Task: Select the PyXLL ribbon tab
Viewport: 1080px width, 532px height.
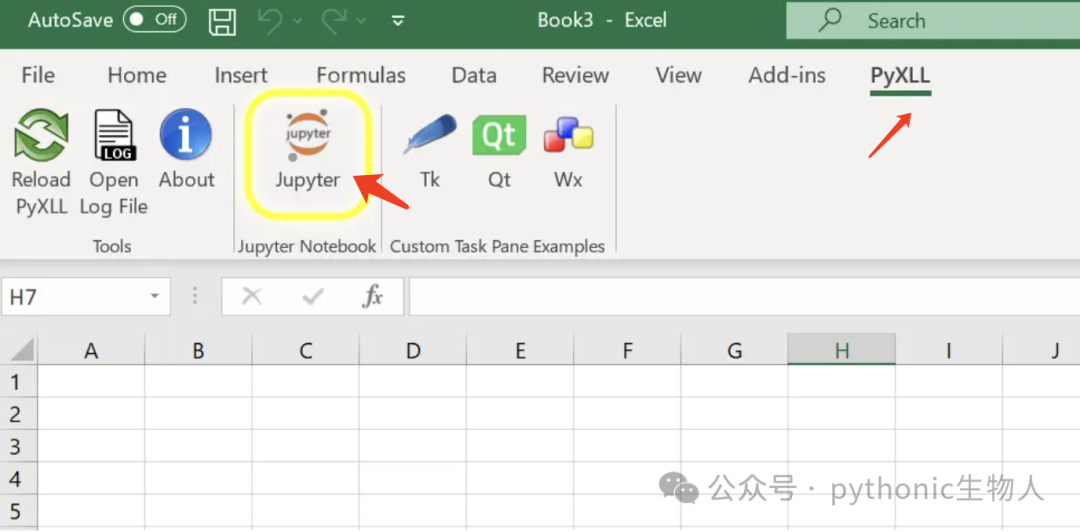Action: 900,75
